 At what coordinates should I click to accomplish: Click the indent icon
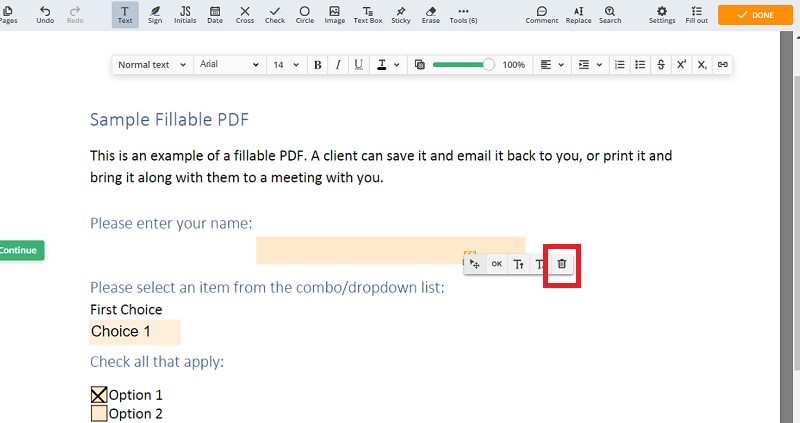click(x=584, y=65)
